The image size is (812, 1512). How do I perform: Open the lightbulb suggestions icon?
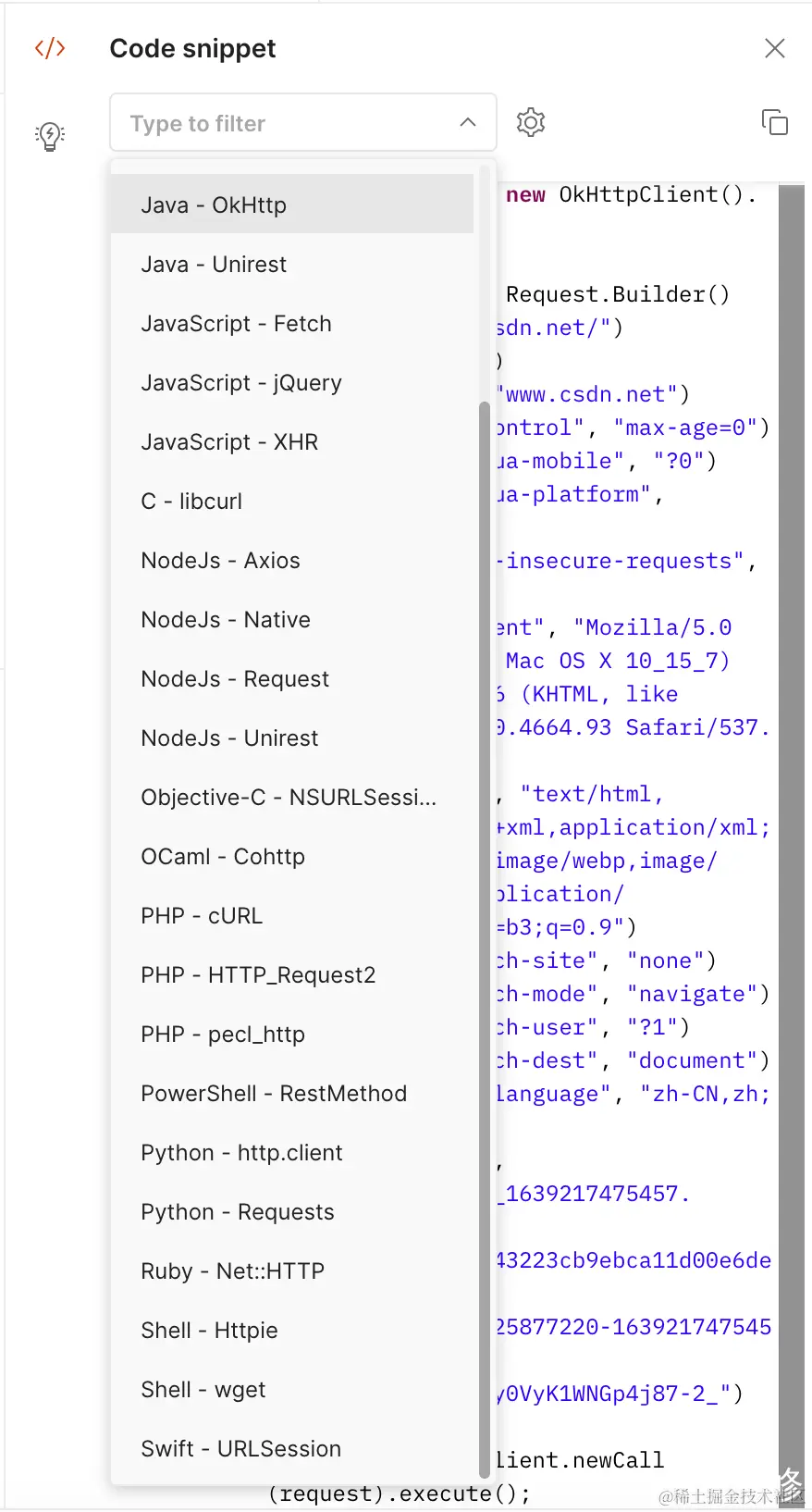tap(50, 136)
